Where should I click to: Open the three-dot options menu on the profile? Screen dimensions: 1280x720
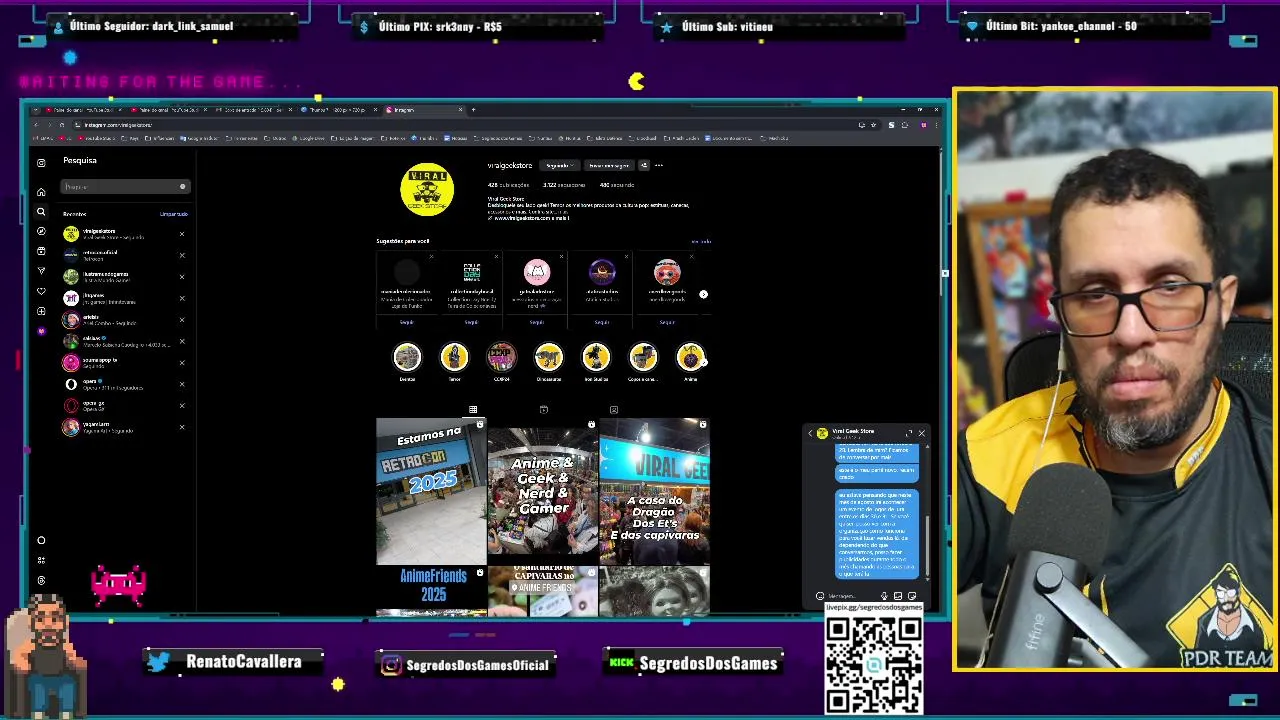[658, 165]
